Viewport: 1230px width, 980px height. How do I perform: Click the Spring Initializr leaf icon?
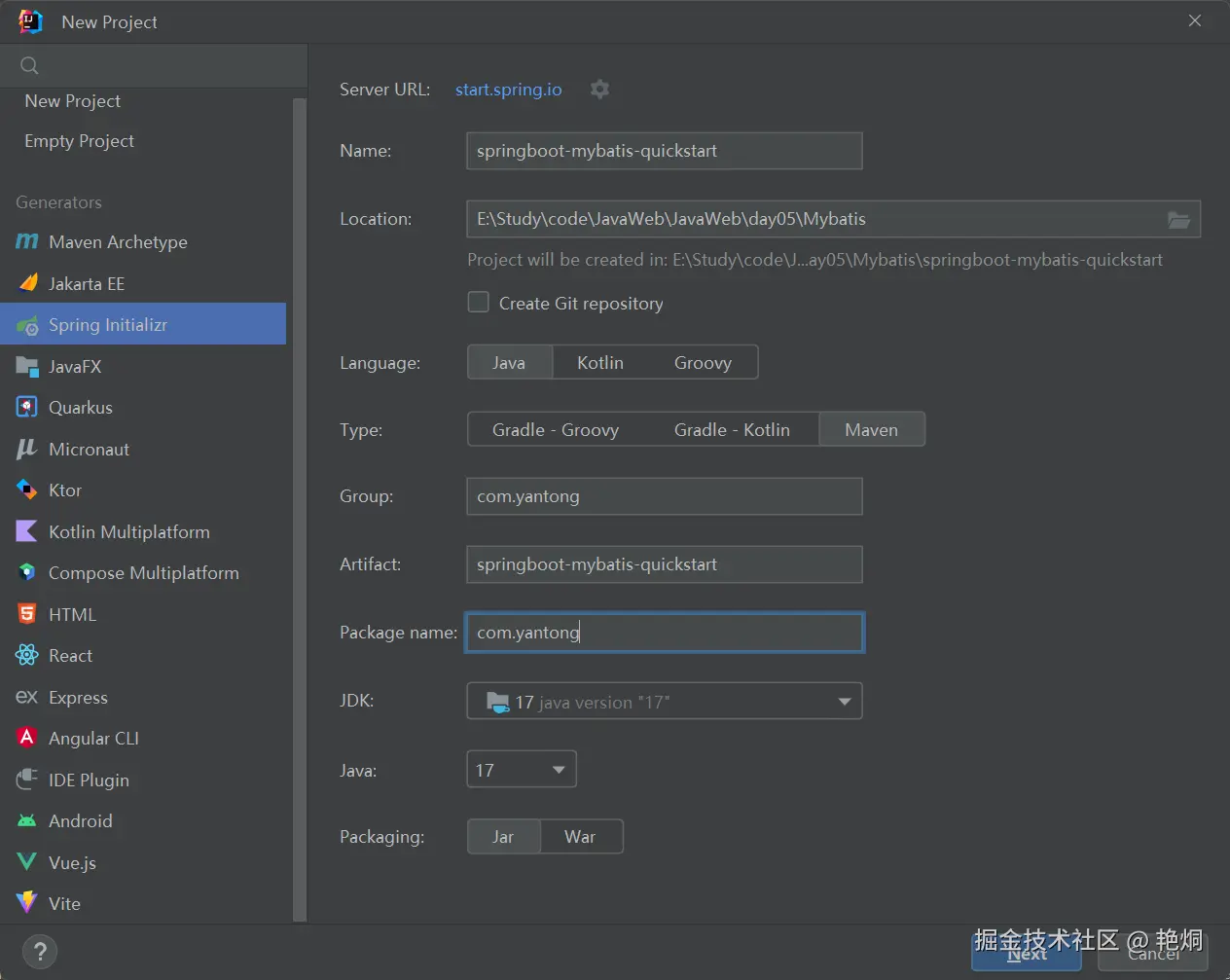point(27,325)
